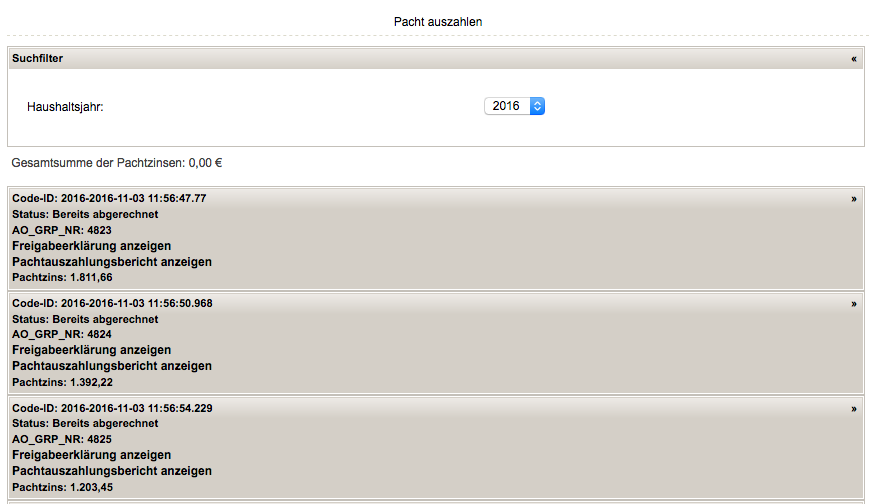Expand the entry with AO_GRP_NR 4824

click(854, 303)
